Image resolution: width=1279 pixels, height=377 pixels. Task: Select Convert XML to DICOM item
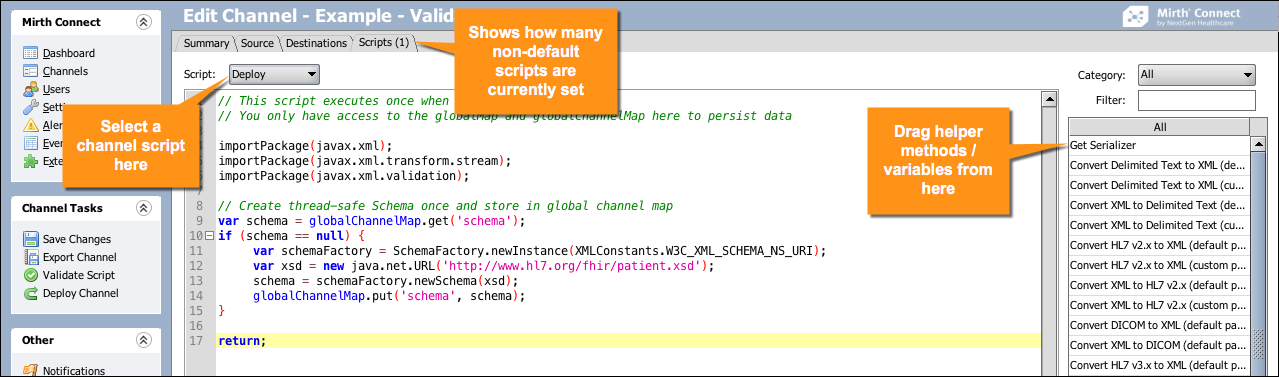(1159, 345)
